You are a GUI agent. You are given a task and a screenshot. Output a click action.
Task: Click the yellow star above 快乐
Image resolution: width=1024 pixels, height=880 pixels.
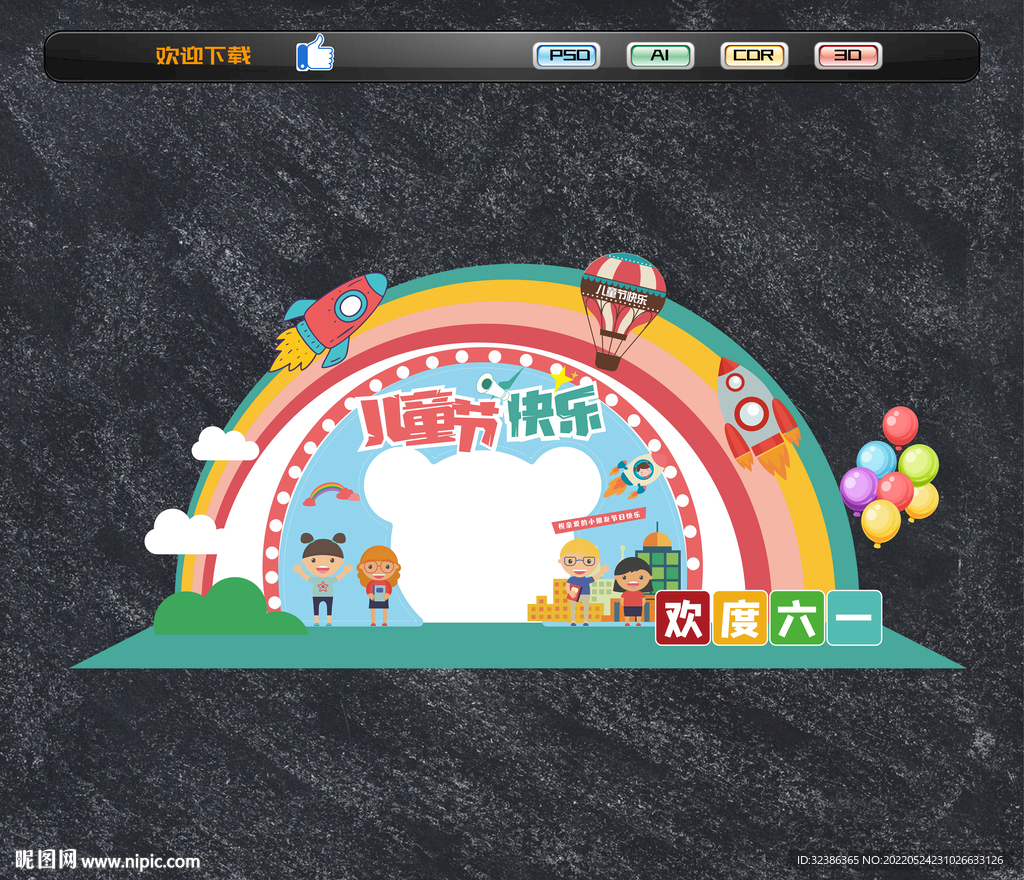coord(563,378)
